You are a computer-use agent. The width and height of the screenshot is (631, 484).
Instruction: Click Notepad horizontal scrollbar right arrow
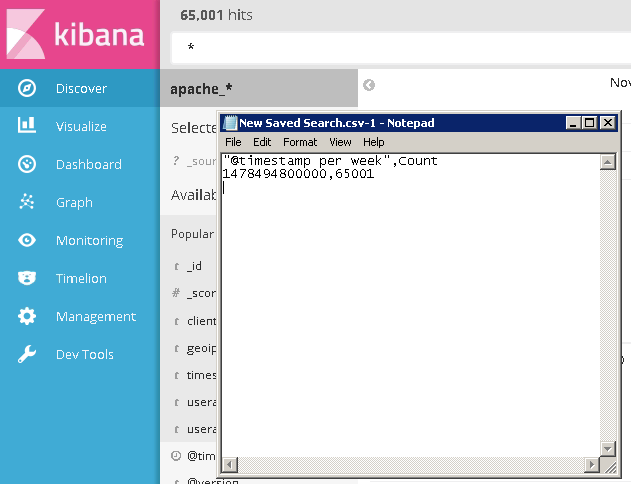(x=592, y=465)
